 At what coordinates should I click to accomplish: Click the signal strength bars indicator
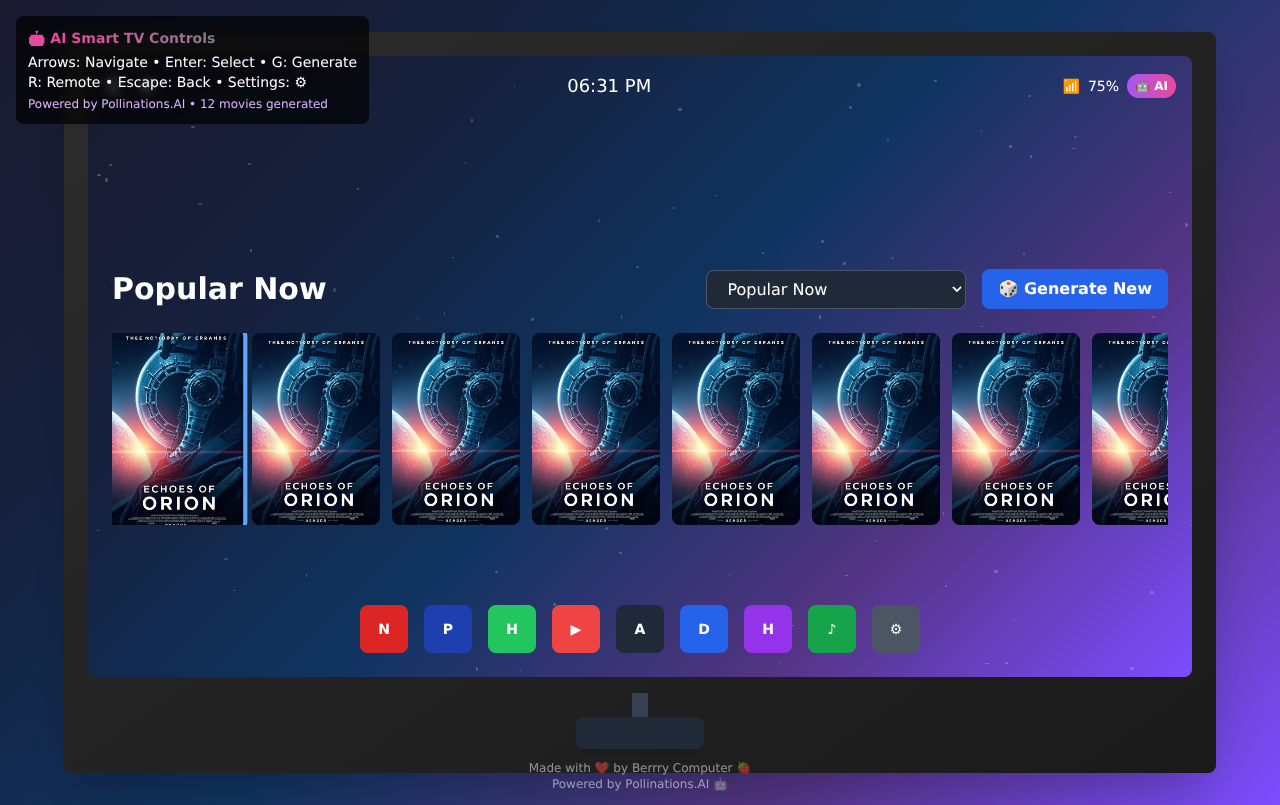tap(1071, 86)
